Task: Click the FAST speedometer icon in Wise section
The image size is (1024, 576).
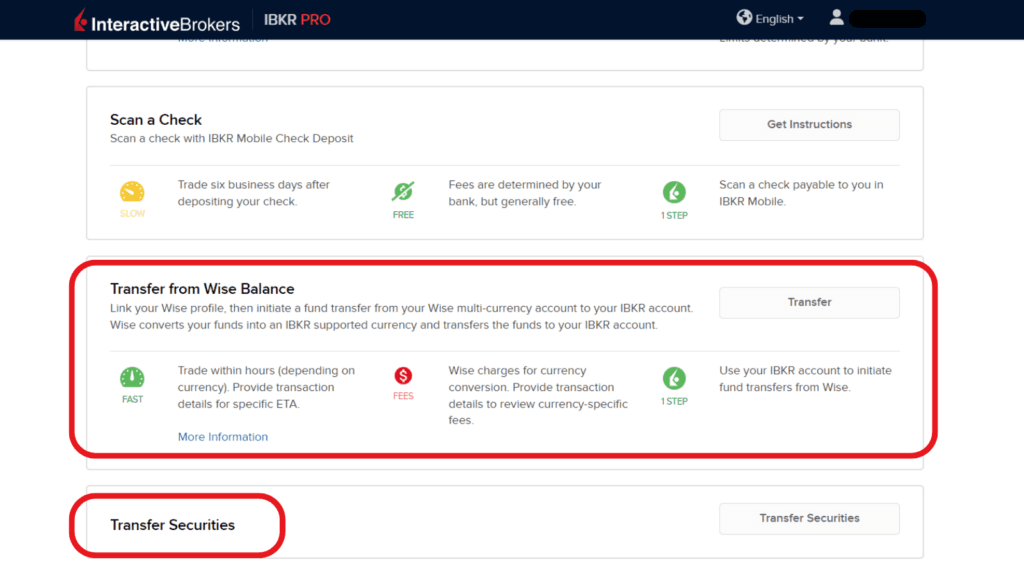Action: pyautogui.click(x=132, y=379)
